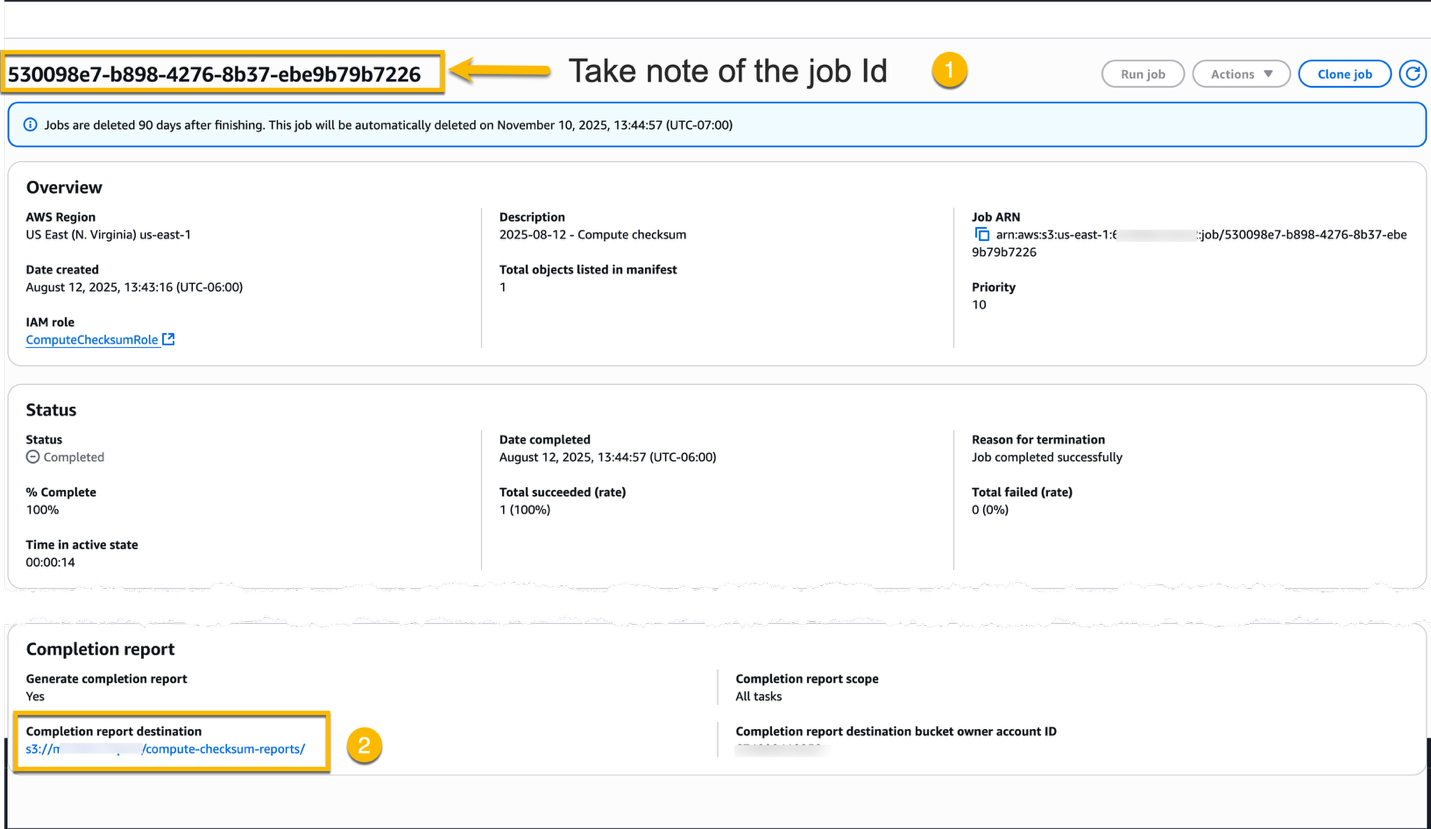Refresh the job details page
The height and width of the screenshot is (829, 1431).
pyautogui.click(x=1413, y=73)
